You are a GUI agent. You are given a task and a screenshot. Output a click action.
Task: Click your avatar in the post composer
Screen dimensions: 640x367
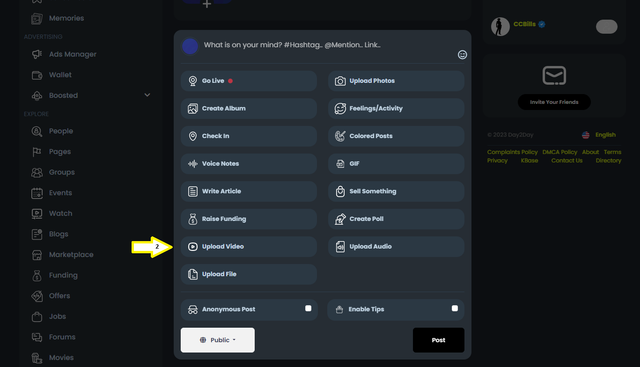tap(190, 47)
